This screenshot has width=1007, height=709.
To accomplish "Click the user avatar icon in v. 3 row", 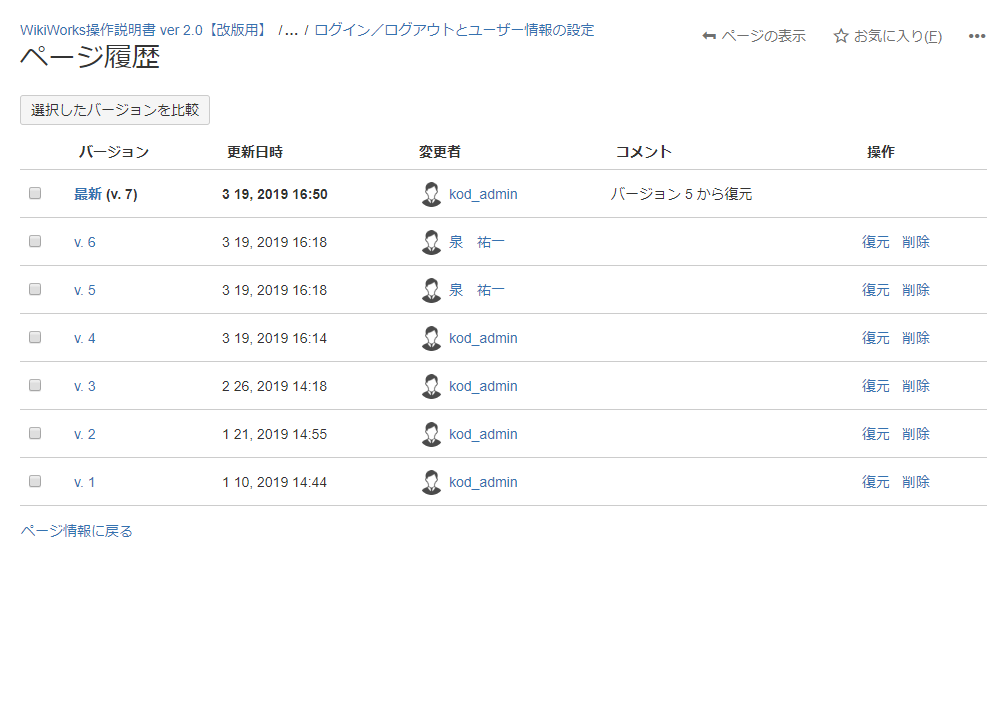I will coord(431,386).
